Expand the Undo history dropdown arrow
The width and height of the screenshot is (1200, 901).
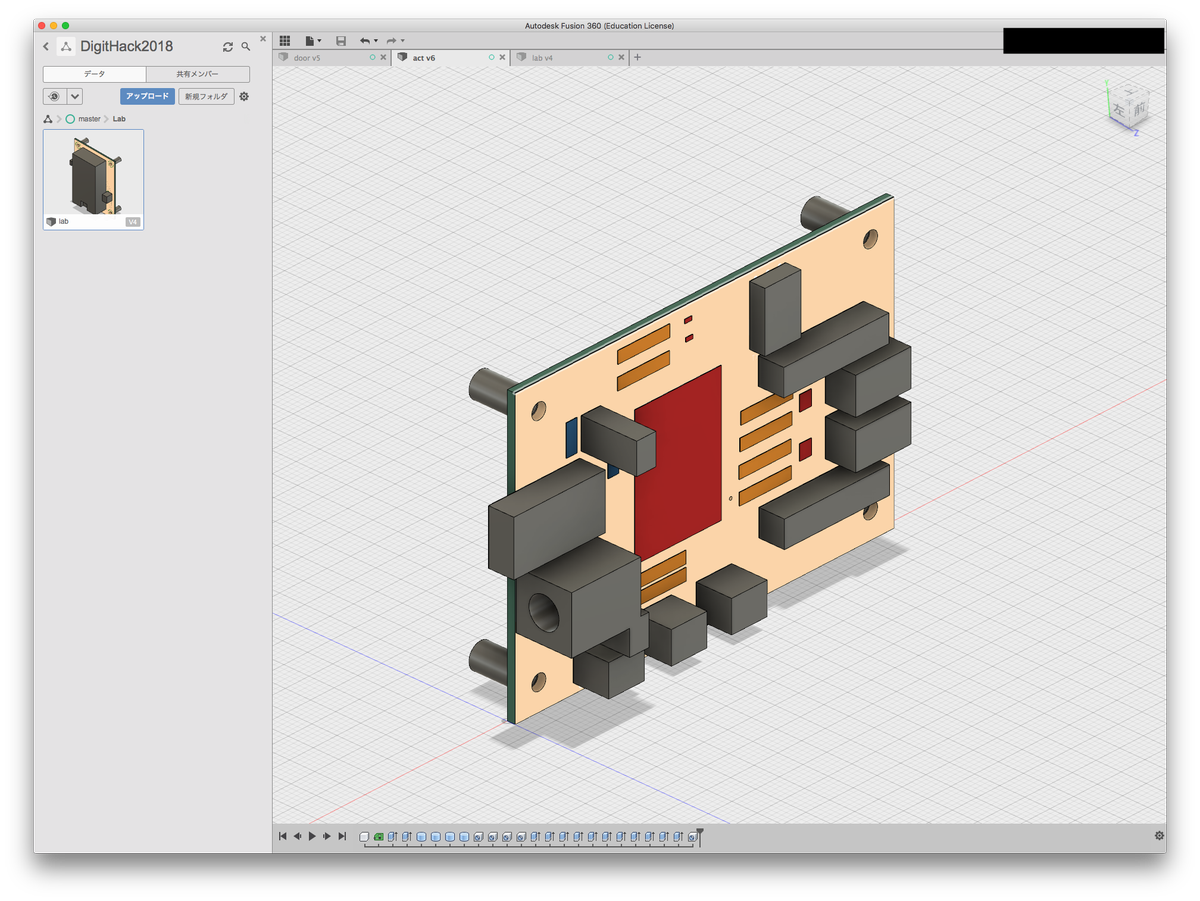376,40
